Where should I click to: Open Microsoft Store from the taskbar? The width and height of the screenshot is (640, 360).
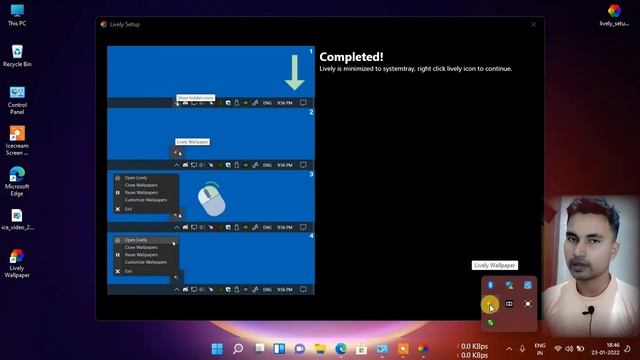point(361,349)
